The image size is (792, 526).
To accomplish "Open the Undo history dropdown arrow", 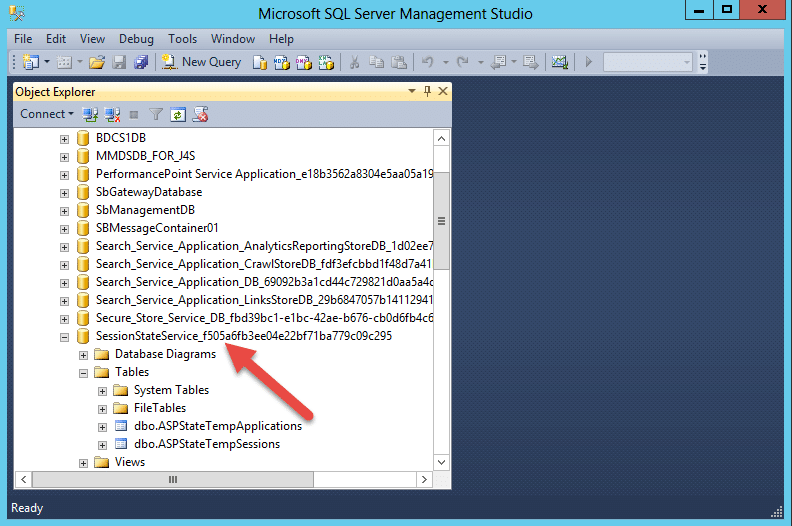I will (446, 63).
